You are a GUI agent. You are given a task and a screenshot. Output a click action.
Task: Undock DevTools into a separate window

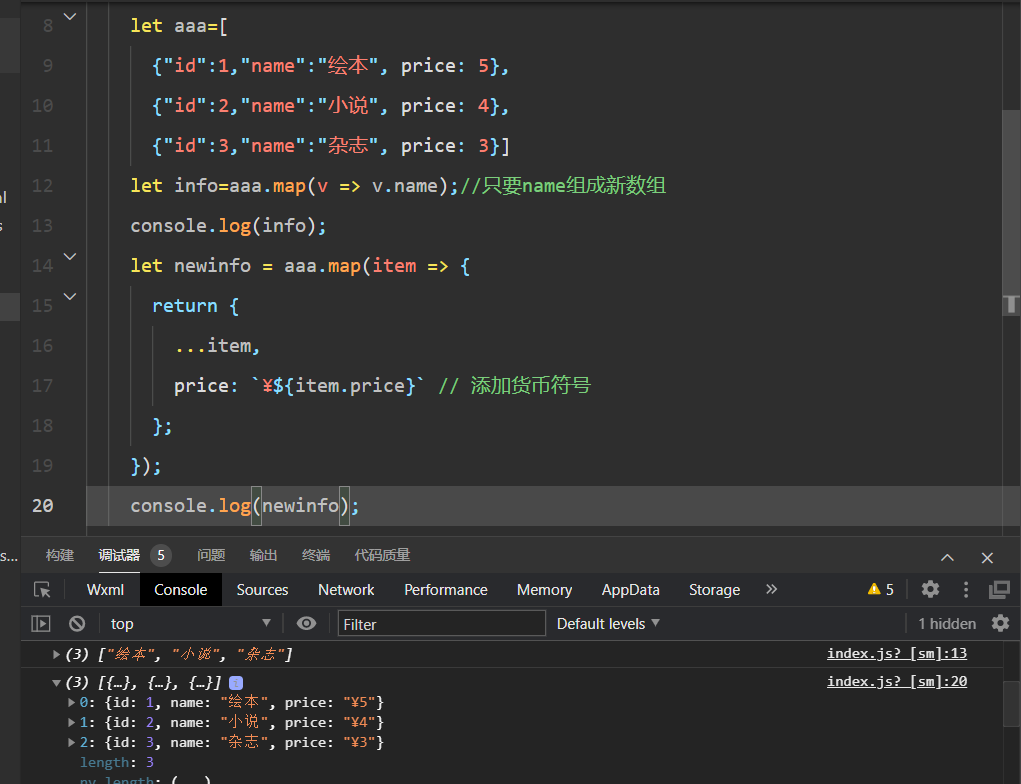pos(999,590)
